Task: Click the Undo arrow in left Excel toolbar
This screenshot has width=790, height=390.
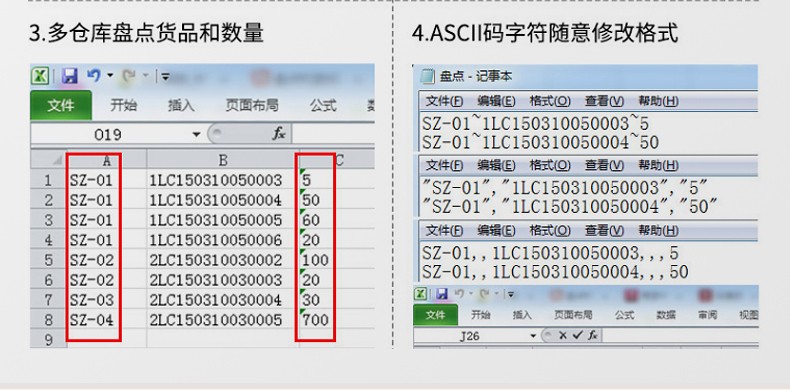Action: (93, 76)
